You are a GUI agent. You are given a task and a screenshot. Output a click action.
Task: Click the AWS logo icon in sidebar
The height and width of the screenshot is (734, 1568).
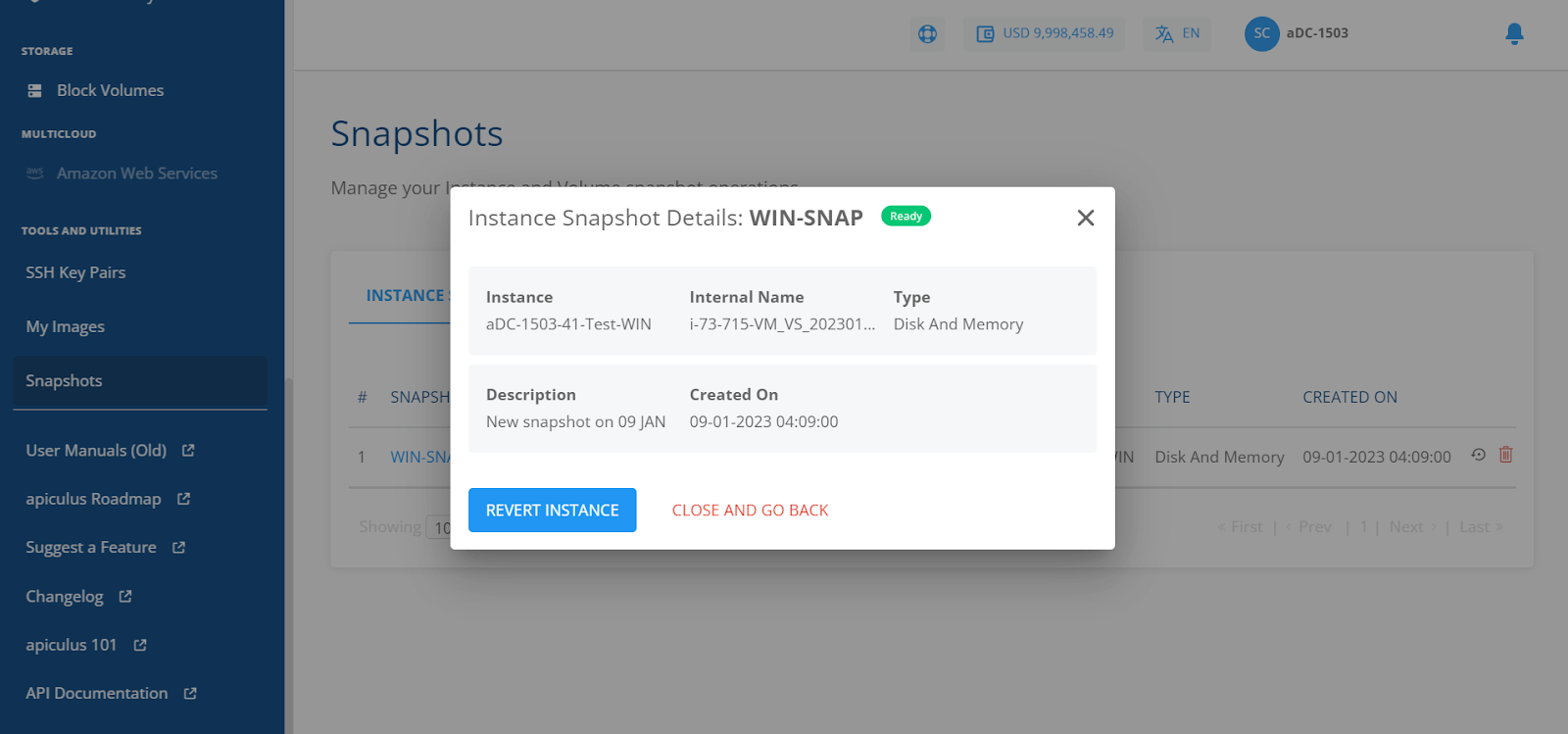[x=34, y=172]
